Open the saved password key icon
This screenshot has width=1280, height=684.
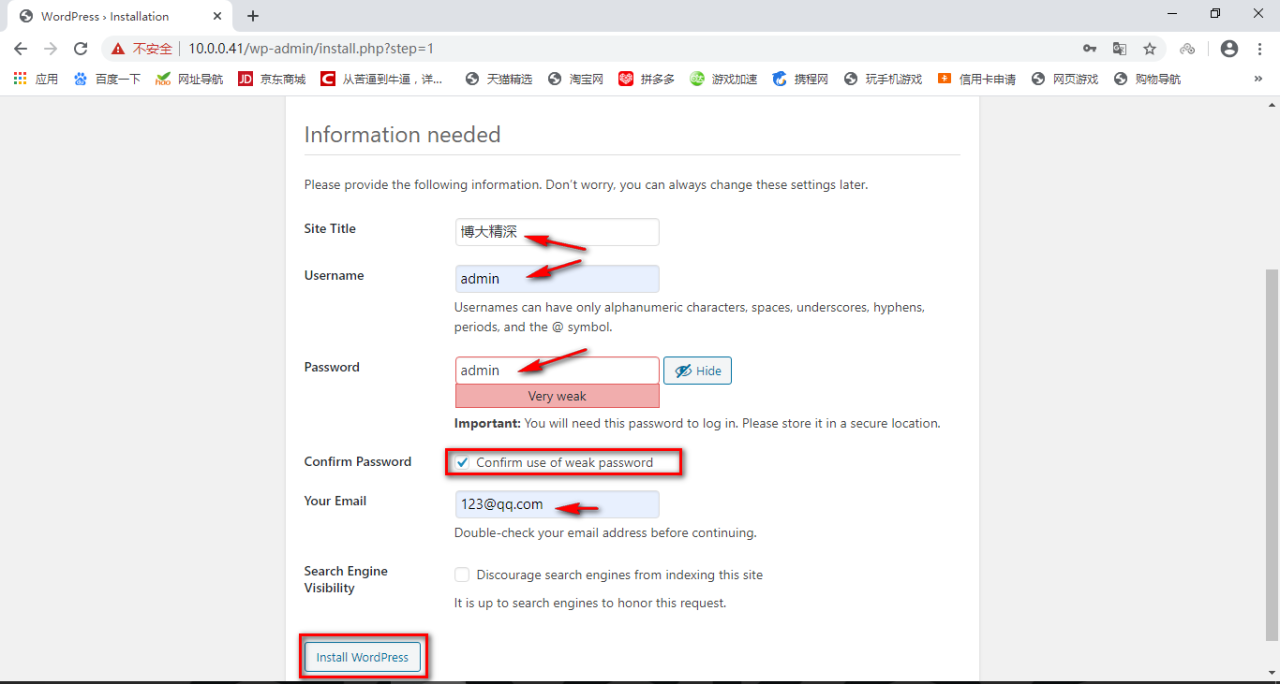1090,48
